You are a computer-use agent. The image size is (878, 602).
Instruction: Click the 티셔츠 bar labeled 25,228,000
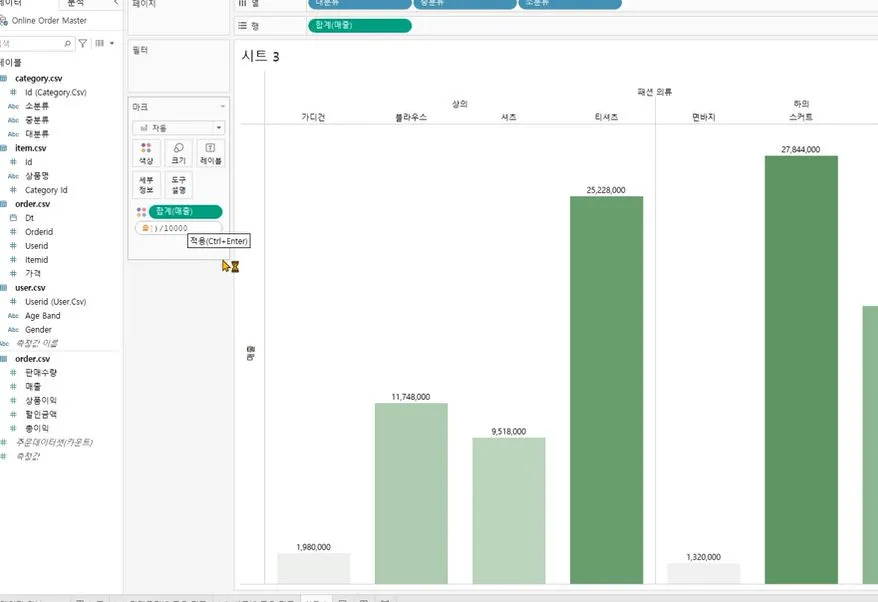coord(606,390)
